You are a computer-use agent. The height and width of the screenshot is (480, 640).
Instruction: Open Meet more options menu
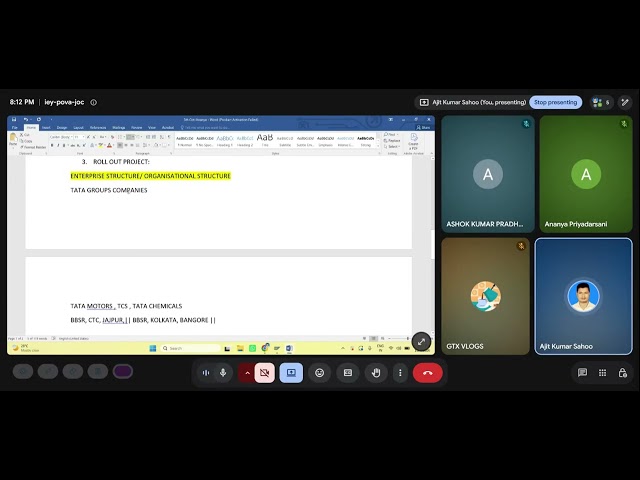(400, 373)
